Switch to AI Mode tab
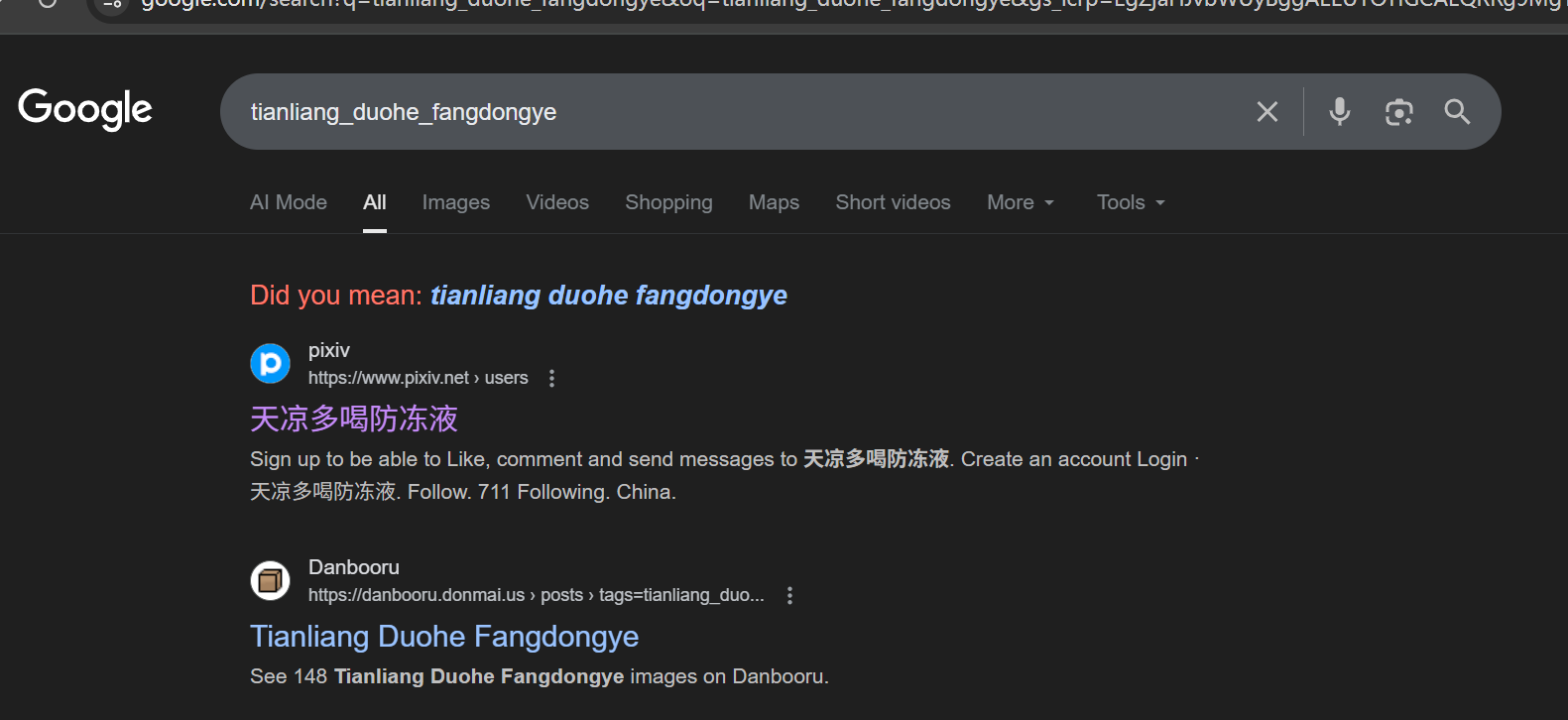Viewport: 1568px width, 720px height. (x=289, y=202)
